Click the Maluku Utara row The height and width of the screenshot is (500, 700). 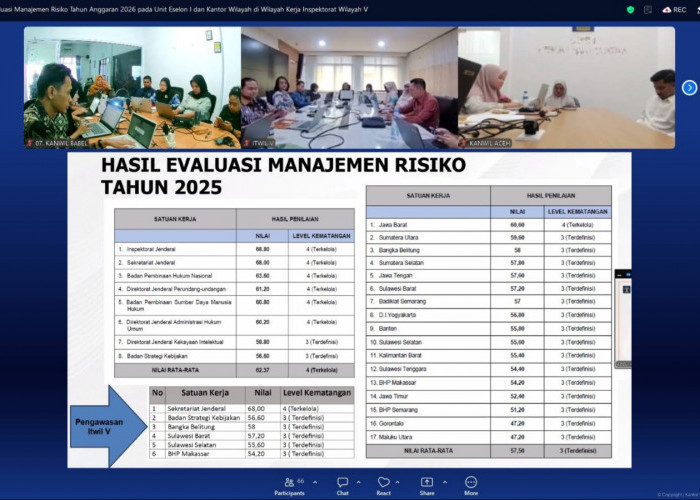pyautogui.click(x=489, y=437)
